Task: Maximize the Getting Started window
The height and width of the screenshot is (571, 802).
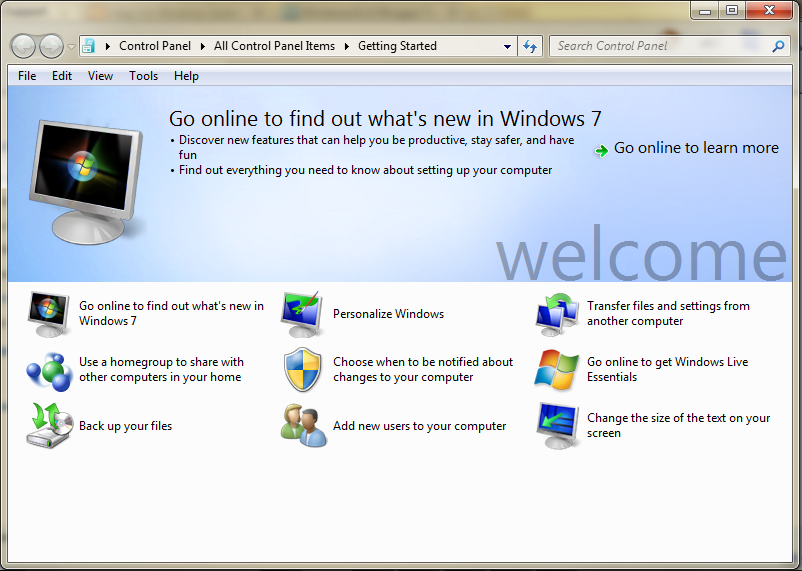Action: [732, 10]
